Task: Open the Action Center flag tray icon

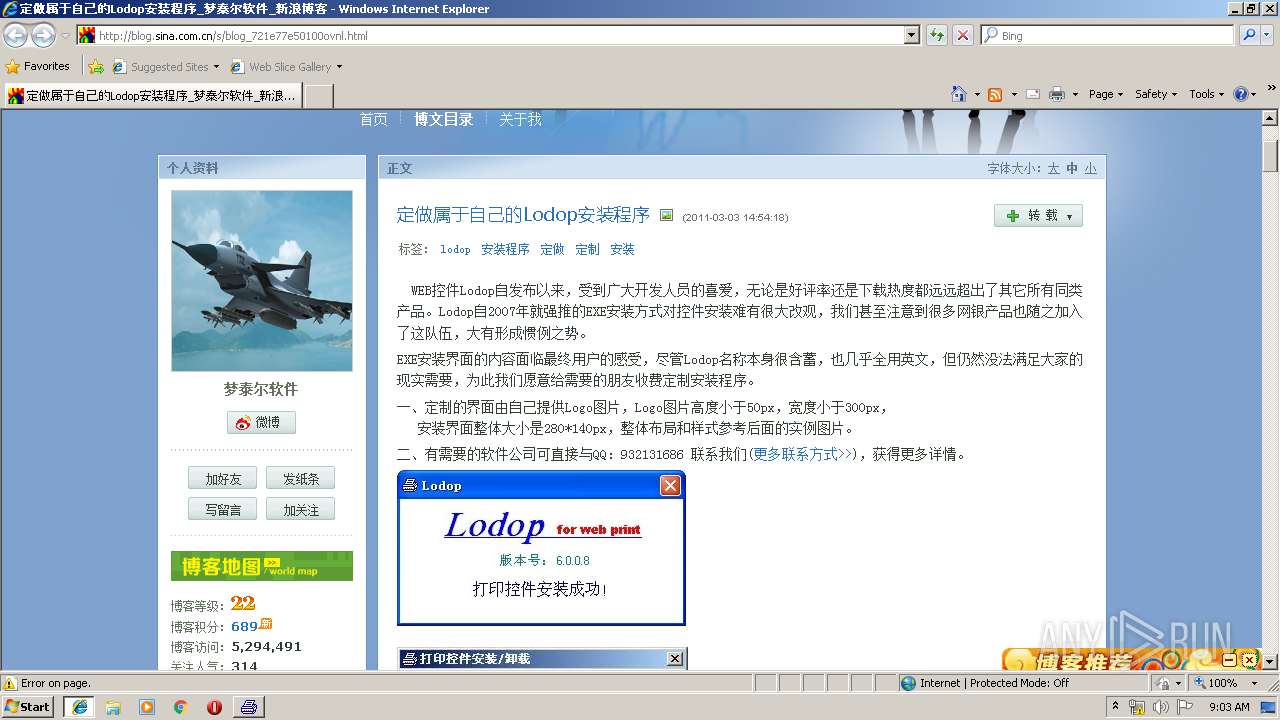Action: click(x=1183, y=707)
